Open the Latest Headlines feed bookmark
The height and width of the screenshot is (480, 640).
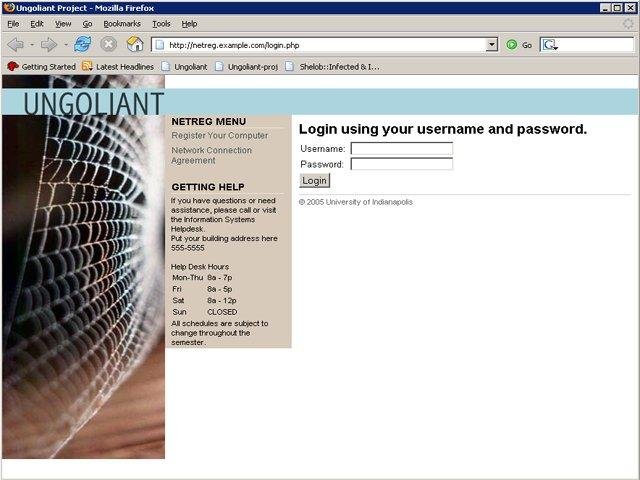tap(118, 67)
